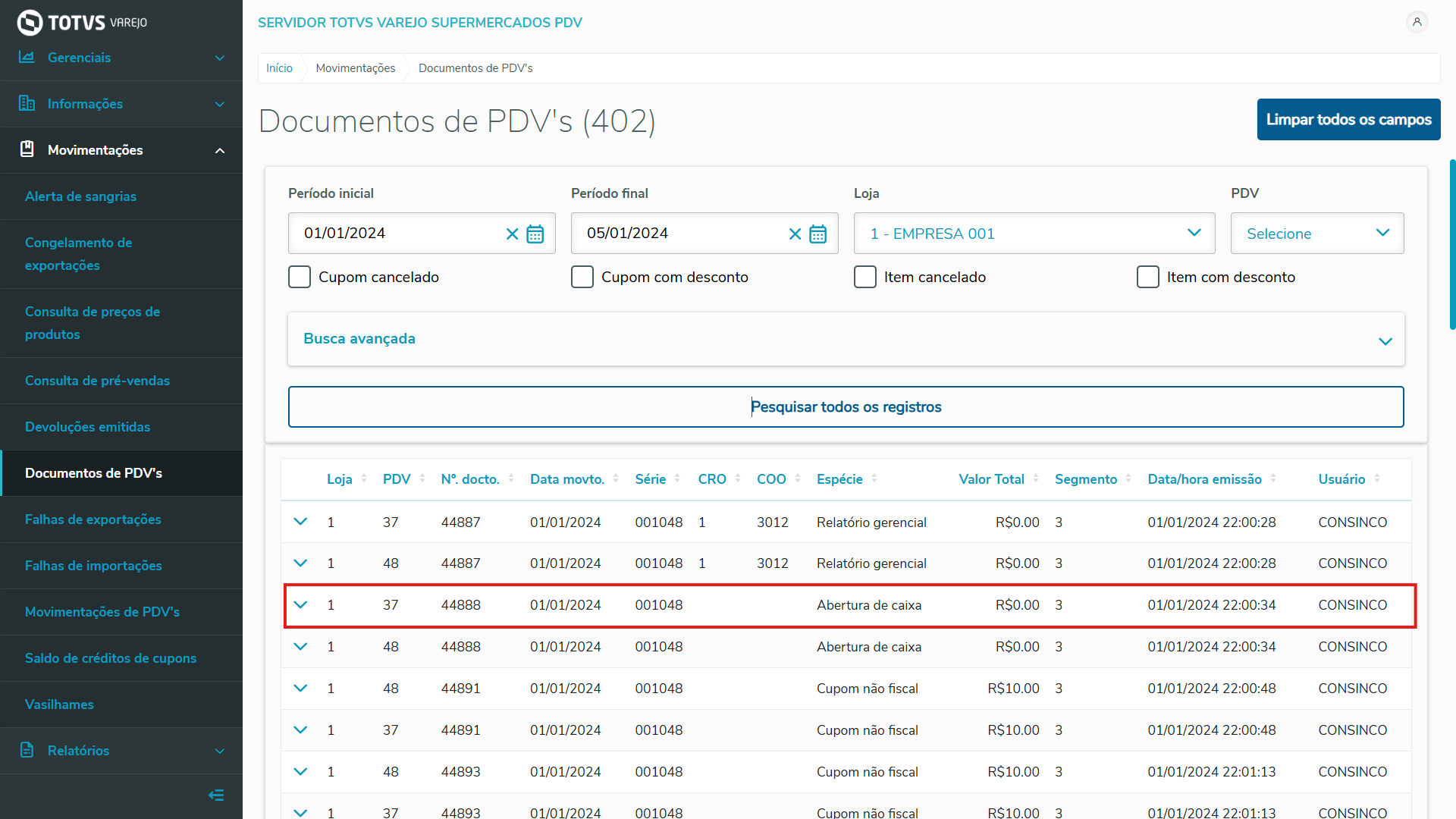Viewport: 1456px width, 819px height.
Task: Enable the Cupom cancelado checkbox
Action: coord(300,277)
